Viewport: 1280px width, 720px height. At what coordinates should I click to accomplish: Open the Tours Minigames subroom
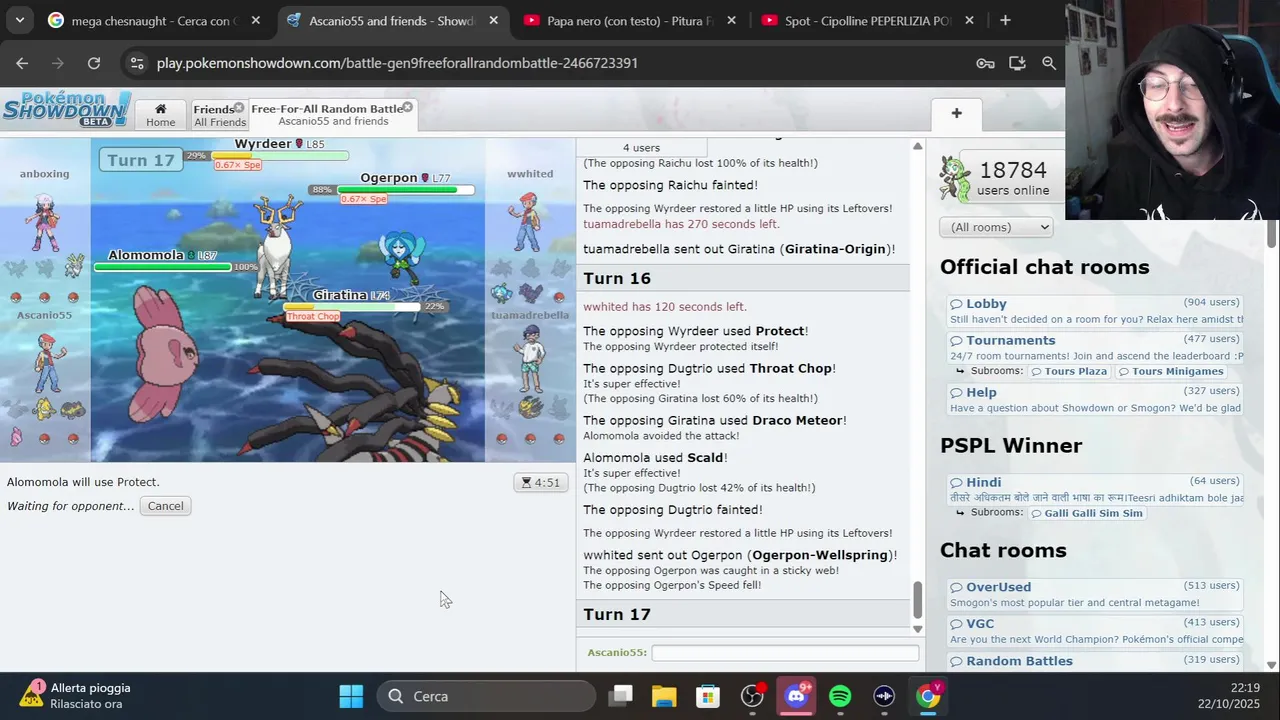[1170, 371]
